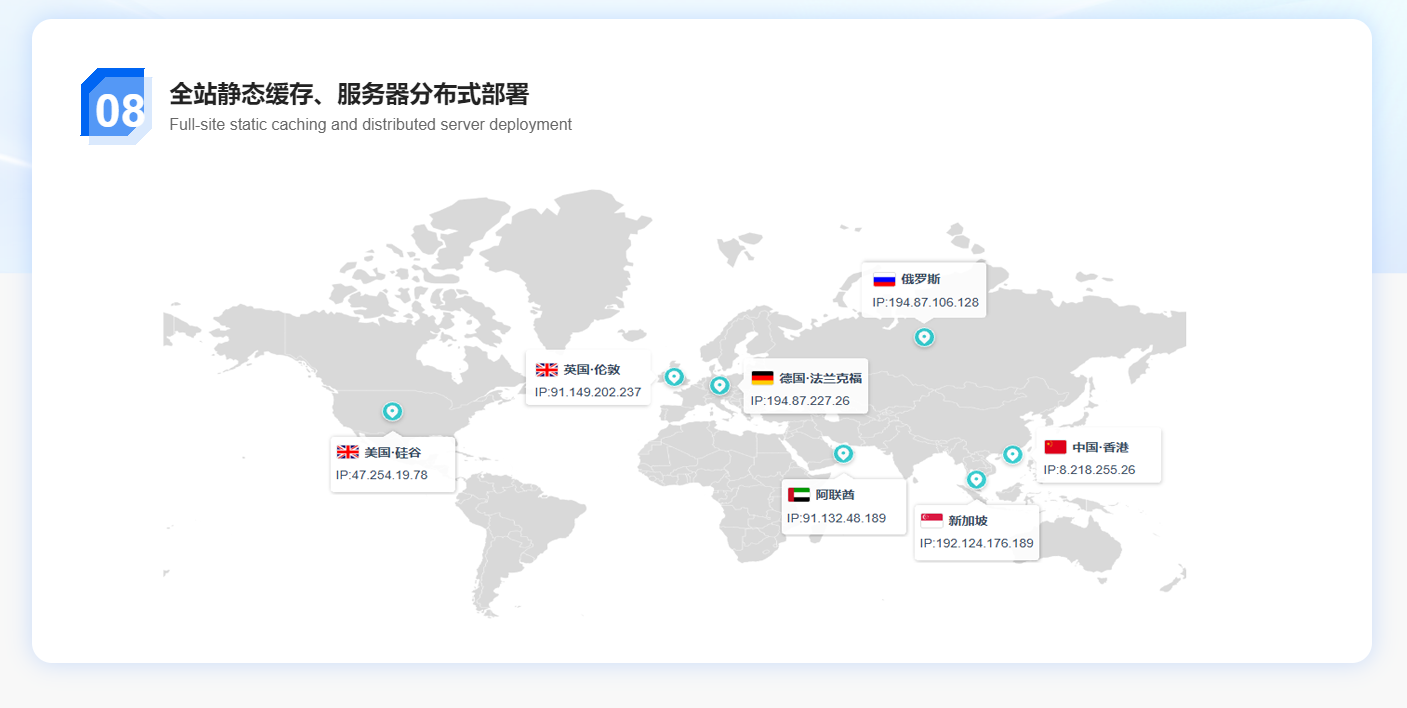The height and width of the screenshot is (708, 1407).
Task: Click the German flag icon
Action: pyautogui.click(x=762, y=378)
